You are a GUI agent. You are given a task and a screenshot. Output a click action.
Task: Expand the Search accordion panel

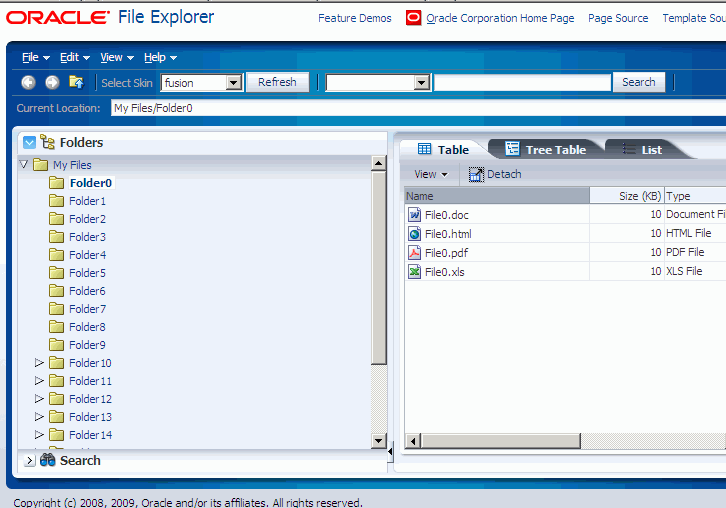click(x=29, y=460)
